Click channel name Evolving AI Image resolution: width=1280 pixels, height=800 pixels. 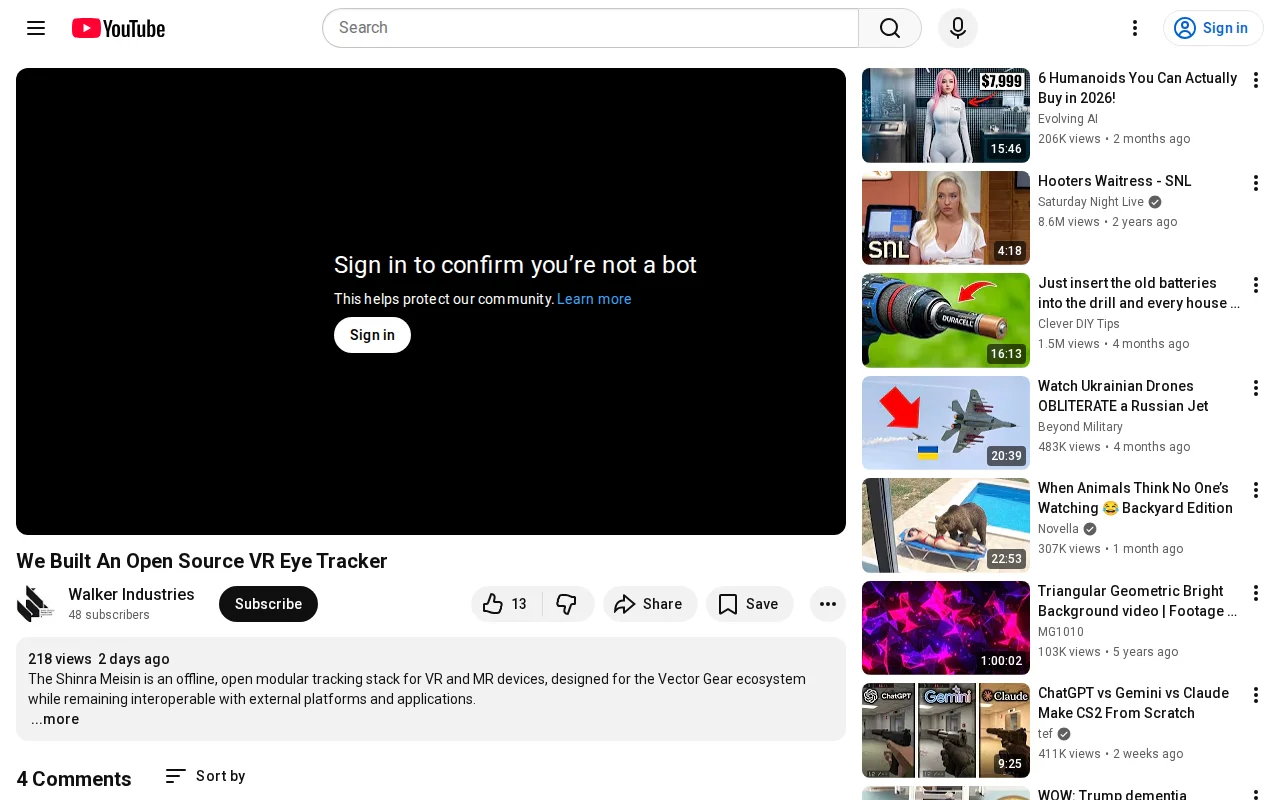[1068, 119]
